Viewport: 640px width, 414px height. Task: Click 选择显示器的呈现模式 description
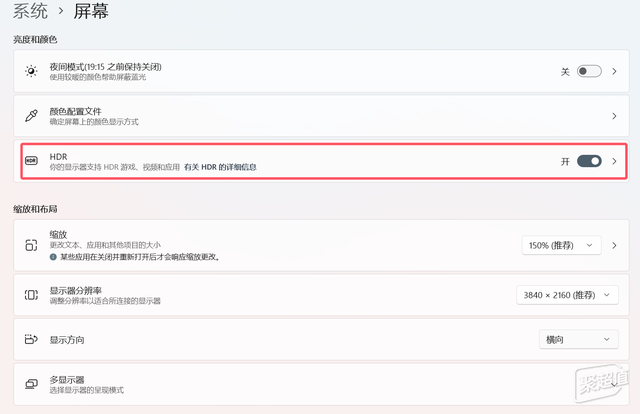87,390
